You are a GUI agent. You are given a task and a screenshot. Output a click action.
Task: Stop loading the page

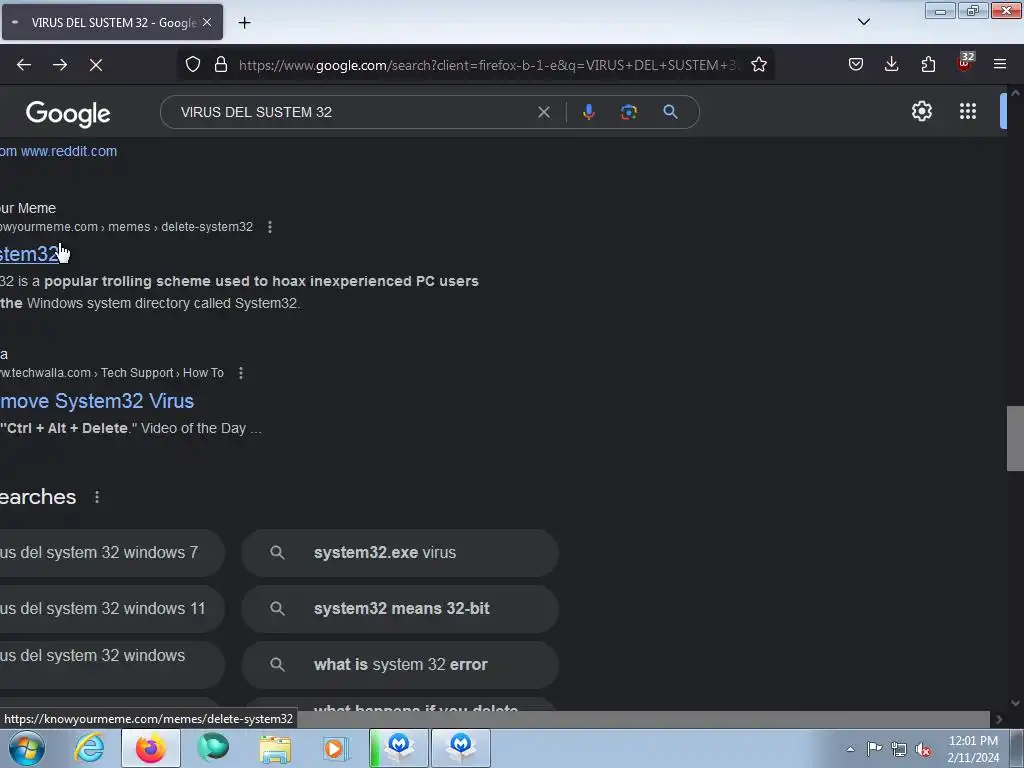click(96, 65)
